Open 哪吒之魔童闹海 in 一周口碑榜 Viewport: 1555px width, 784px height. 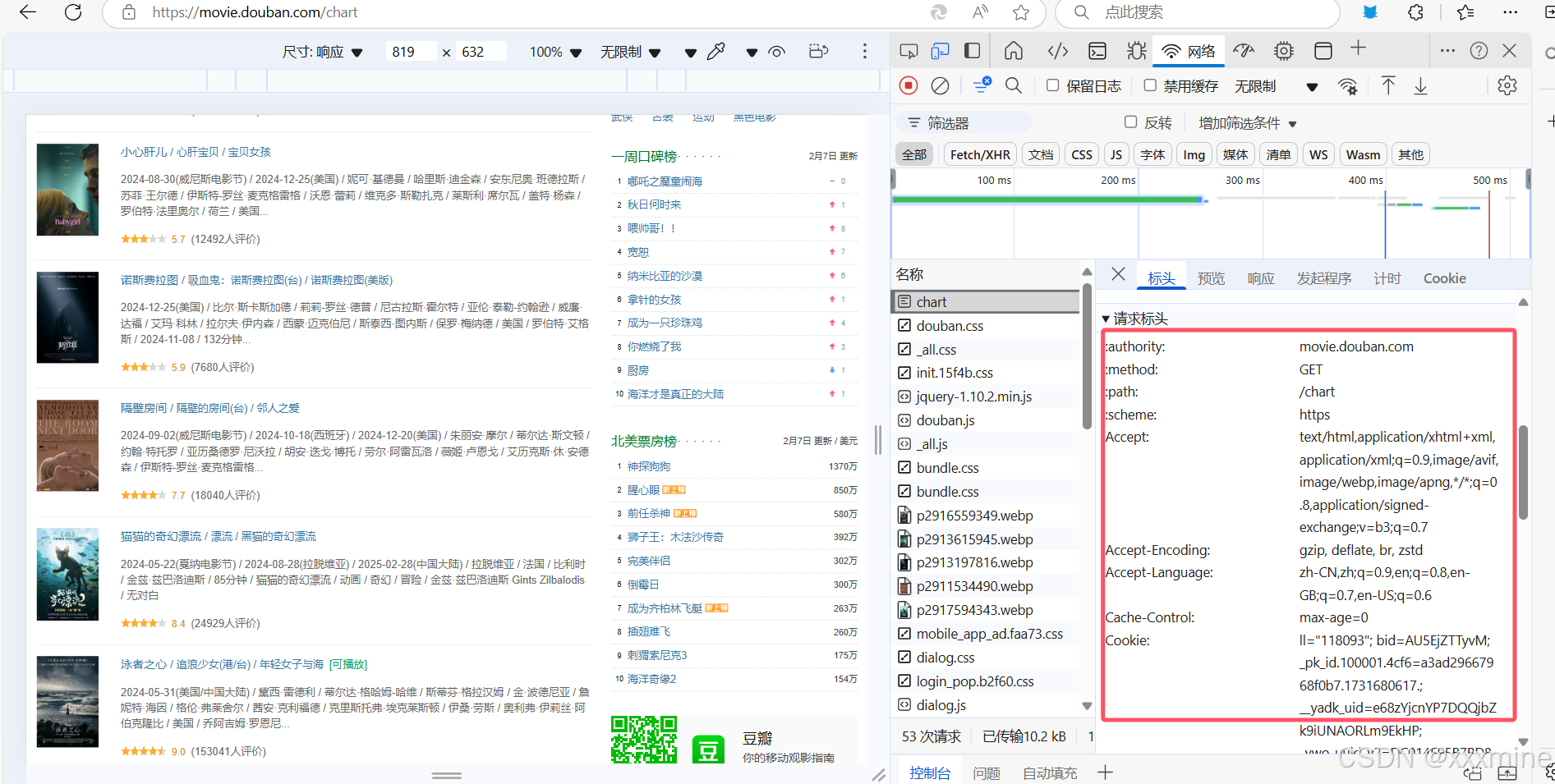[x=665, y=181]
